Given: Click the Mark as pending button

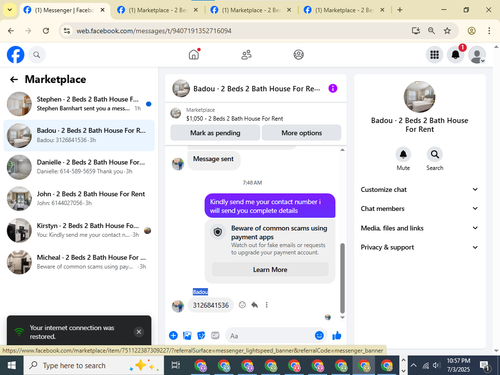Looking at the screenshot, I should 215,133.
